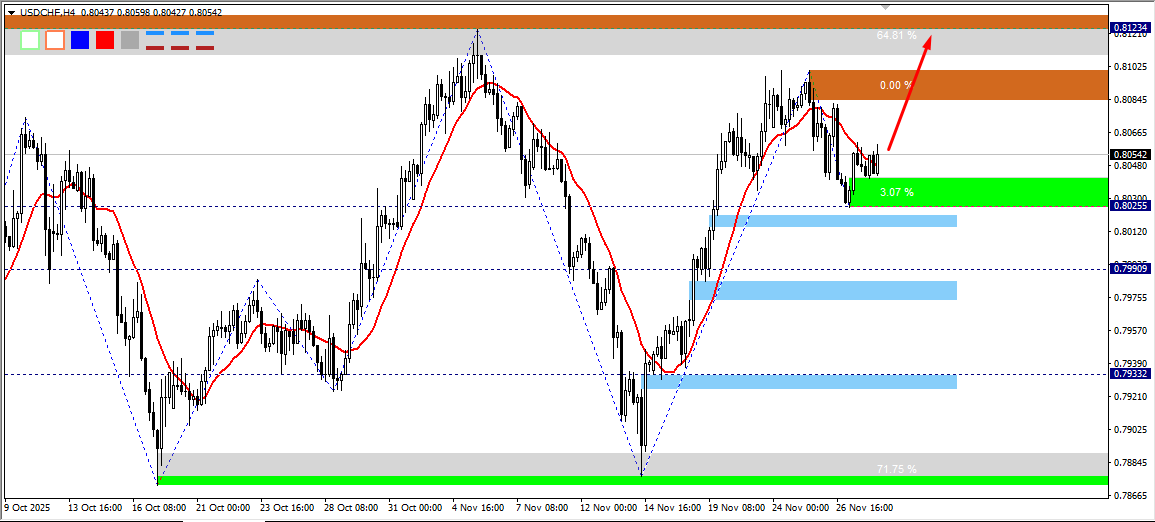
Task: Click the 71.75 % gray zone label
Action: pos(896,469)
